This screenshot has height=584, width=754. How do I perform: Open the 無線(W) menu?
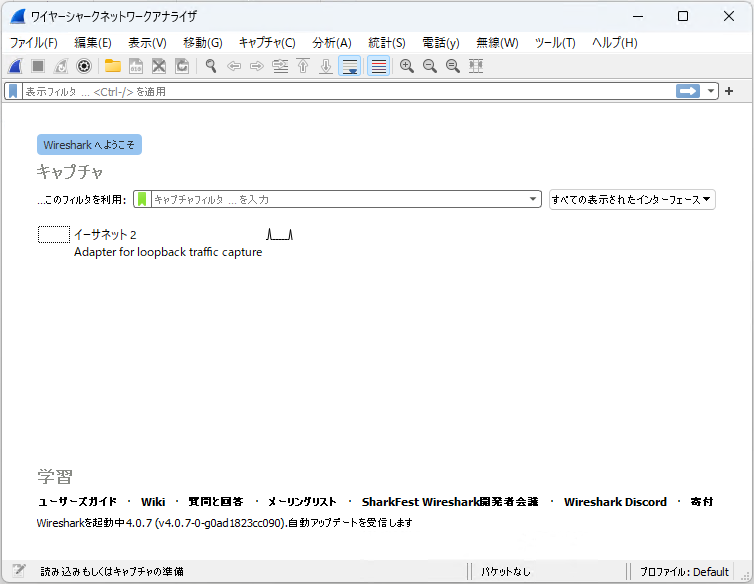[x=497, y=43]
